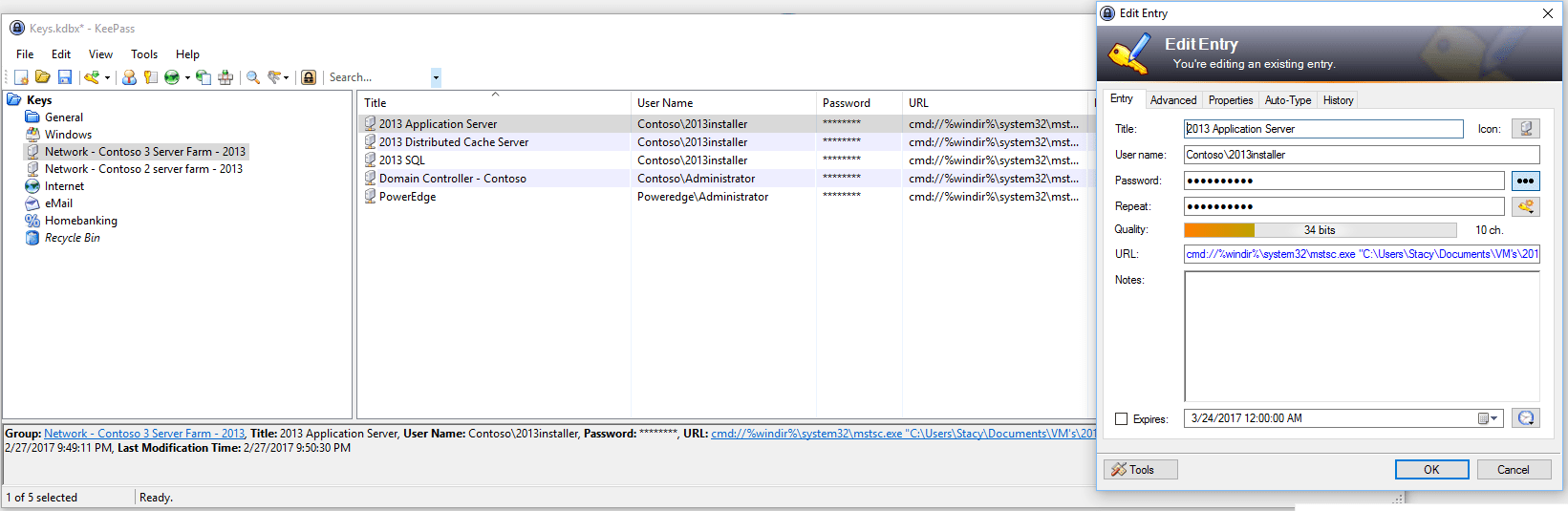The width and height of the screenshot is (1568, 511).
Task: Select Network - Contoso 3 Server Farm group
Action: 145,152
